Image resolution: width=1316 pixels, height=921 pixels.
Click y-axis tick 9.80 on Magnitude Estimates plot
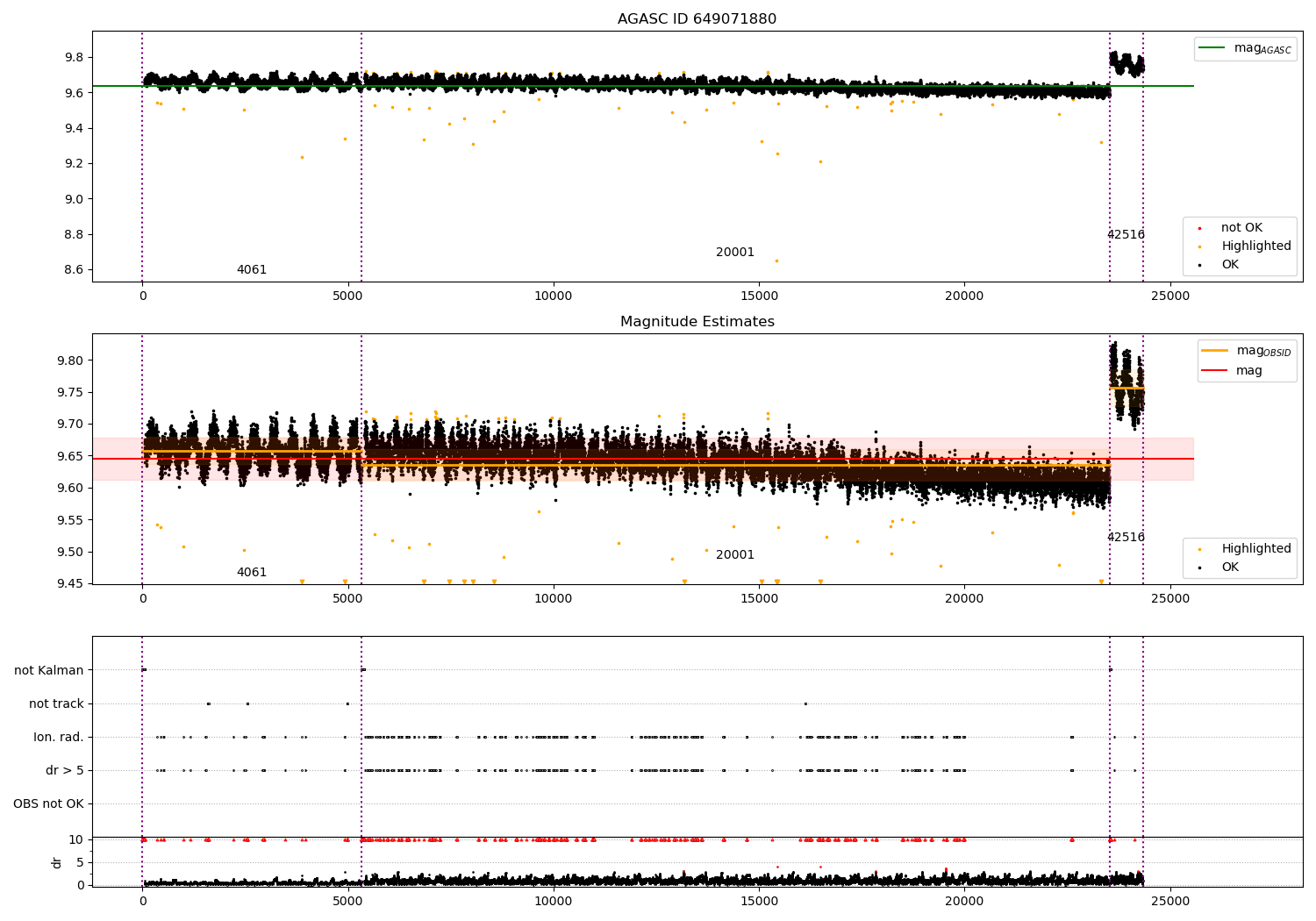70,361
